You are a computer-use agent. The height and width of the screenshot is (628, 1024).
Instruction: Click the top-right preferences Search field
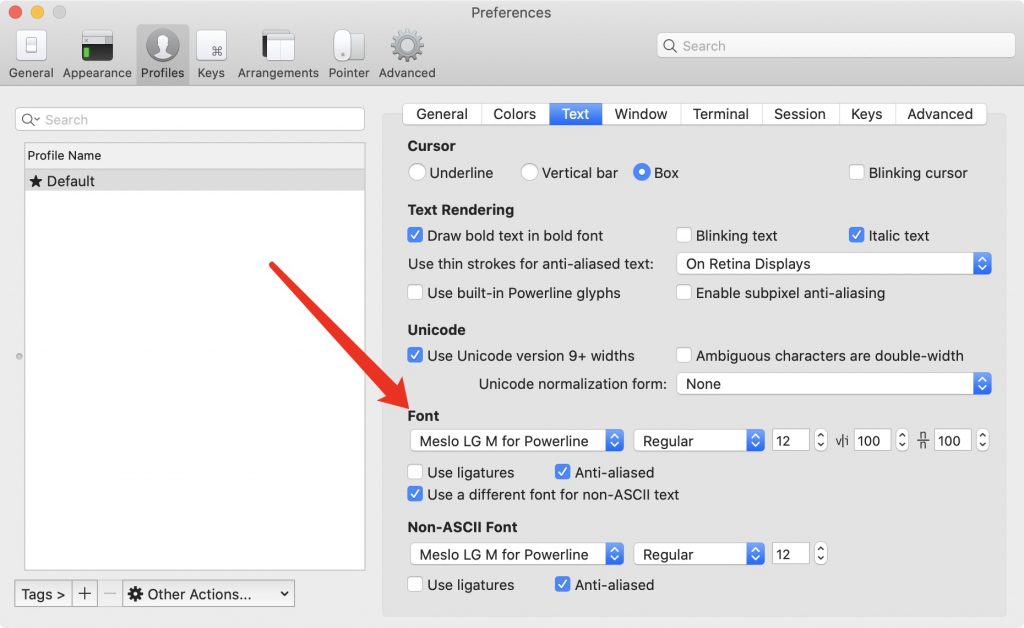(x=836, y=46)
